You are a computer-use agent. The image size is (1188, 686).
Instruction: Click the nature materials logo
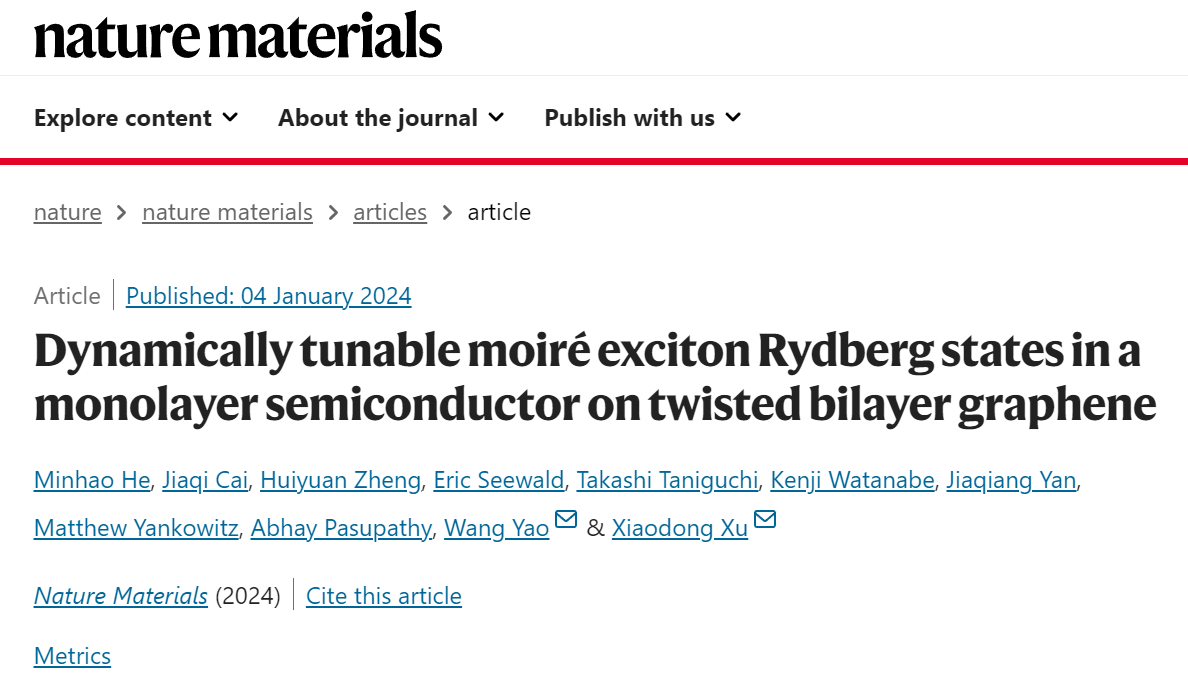coord(238,36)
